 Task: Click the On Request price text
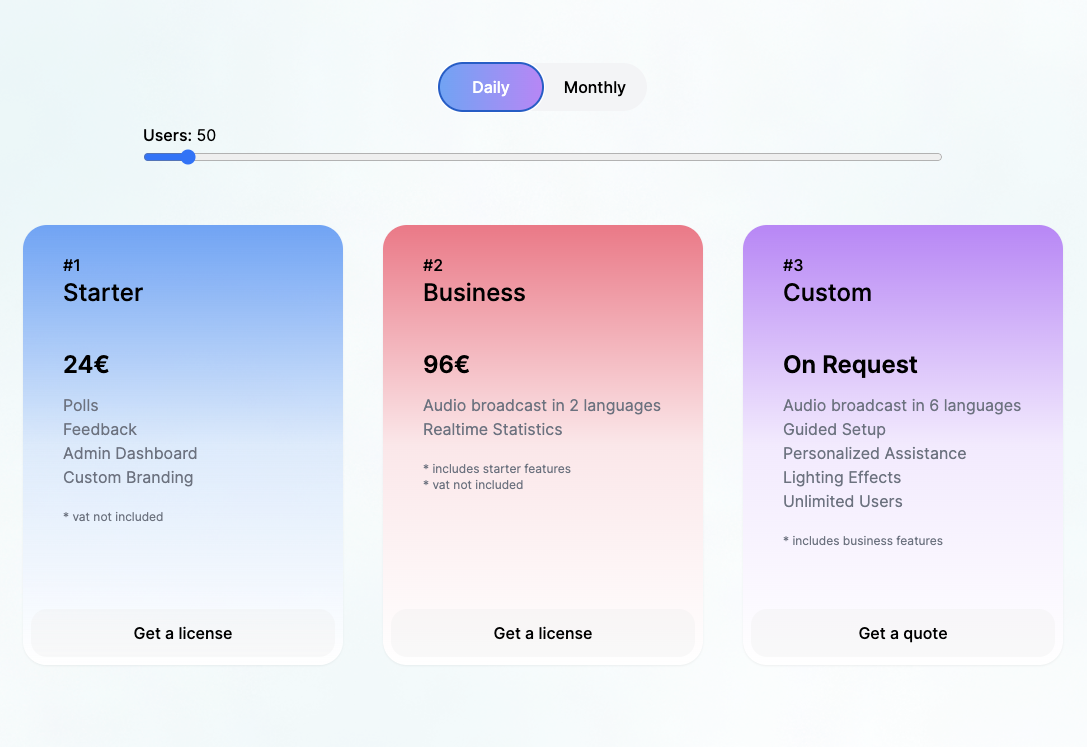[x=850, y=365]
